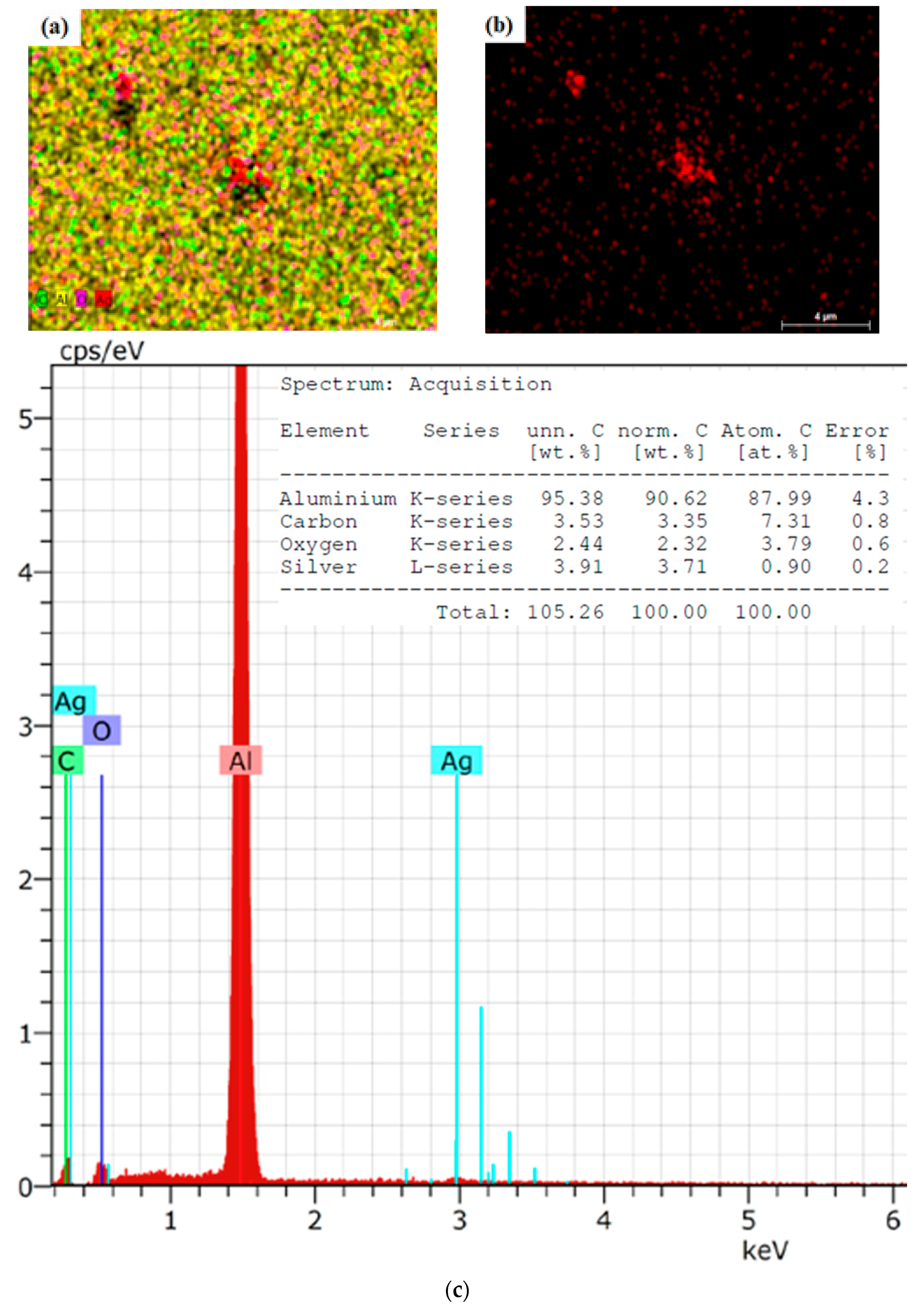Viewport: 920px width, 1316px height.
Task: Click the scale bar in map (b)
Action: pyautogui.click(x=826, y=325)
